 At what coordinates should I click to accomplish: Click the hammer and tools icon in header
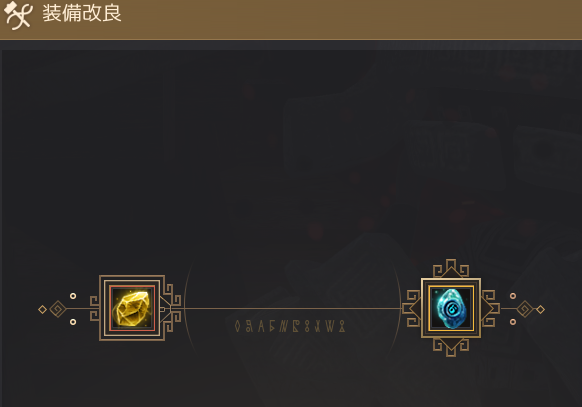pyautogui.click(x=16, y=15)
